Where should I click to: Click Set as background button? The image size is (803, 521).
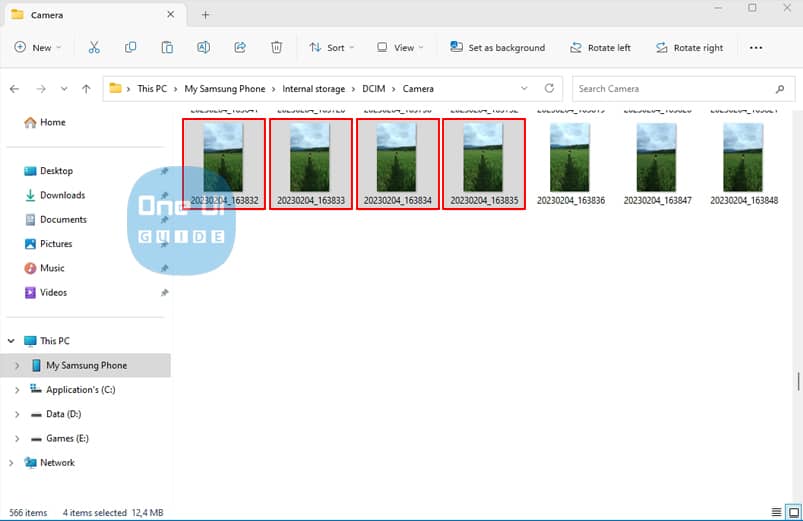click(x=497, y=47)
